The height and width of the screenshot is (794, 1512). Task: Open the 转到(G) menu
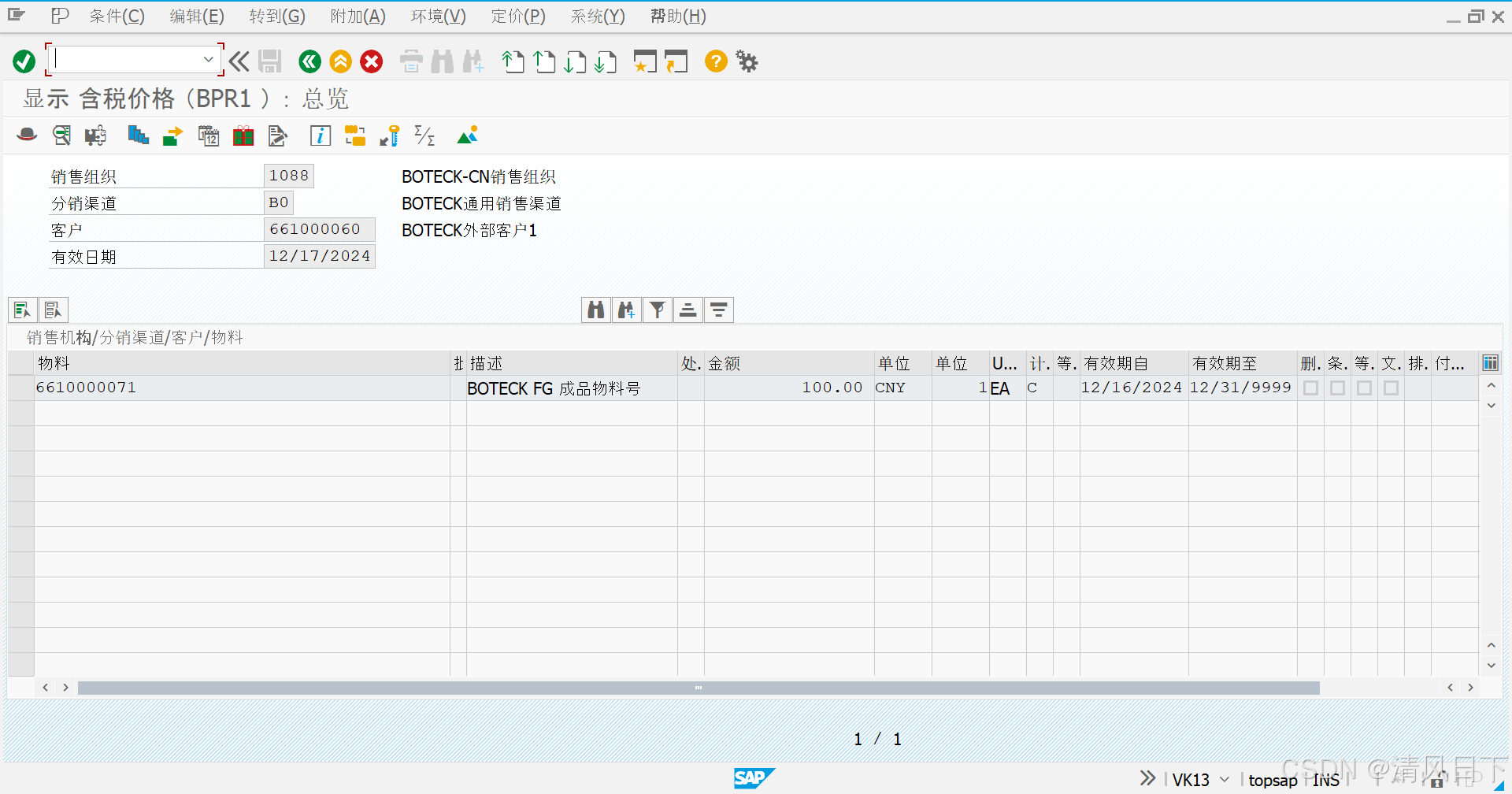pyautogui.click(x=277, y=16)
